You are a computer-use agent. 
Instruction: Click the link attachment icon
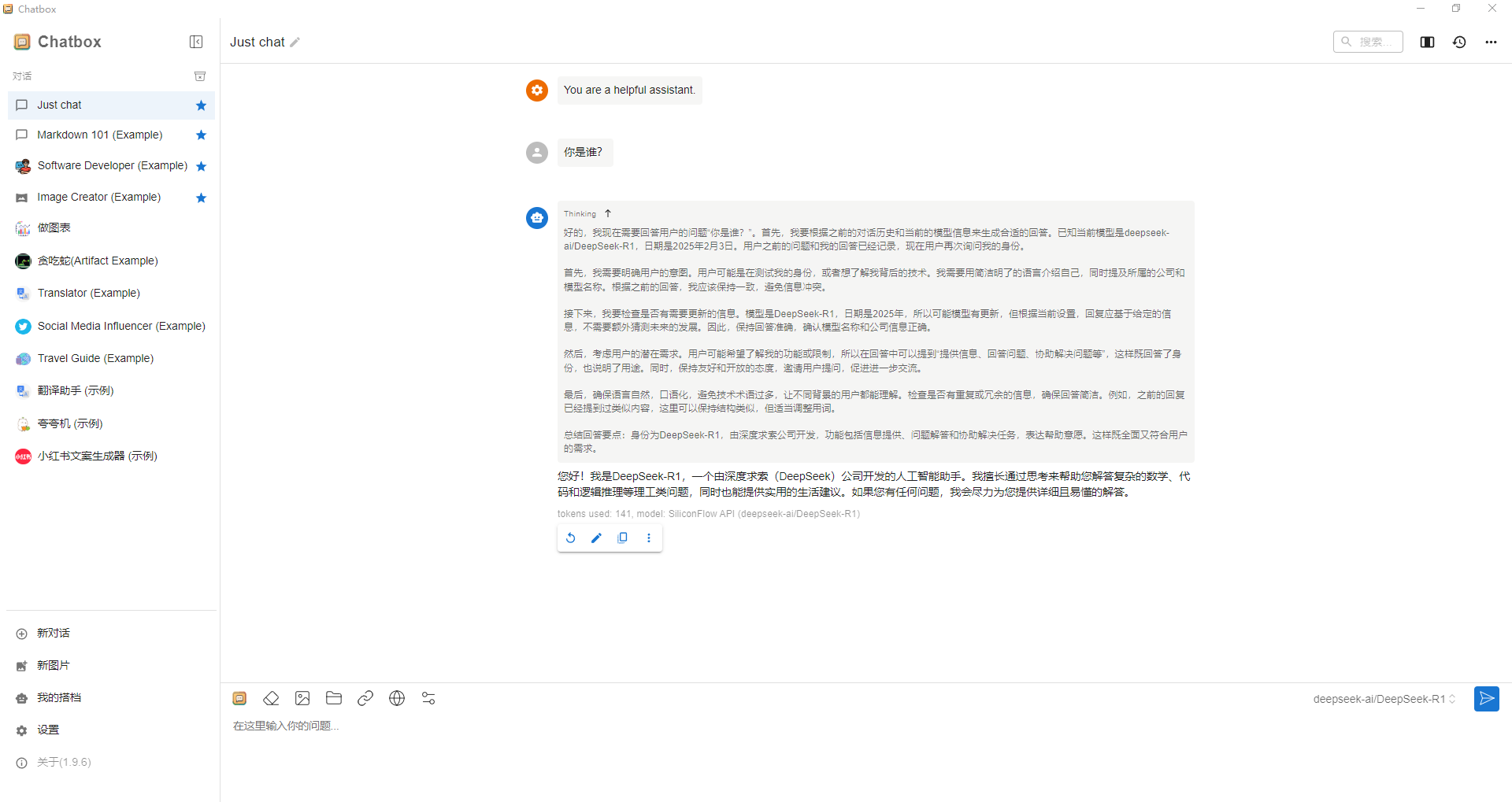click(365, 698)
